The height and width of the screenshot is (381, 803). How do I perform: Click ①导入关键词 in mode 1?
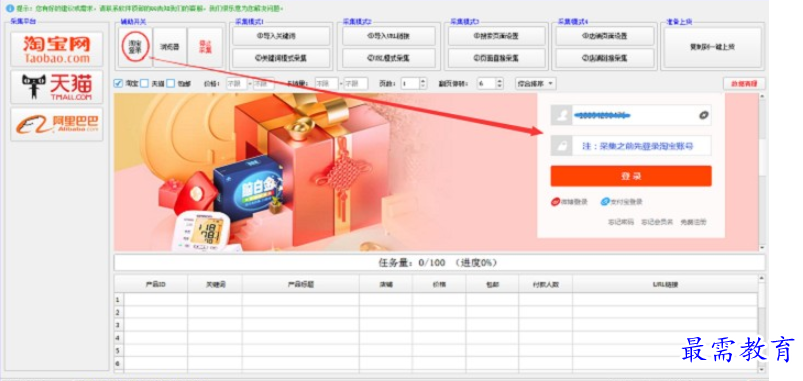(281, 36)
